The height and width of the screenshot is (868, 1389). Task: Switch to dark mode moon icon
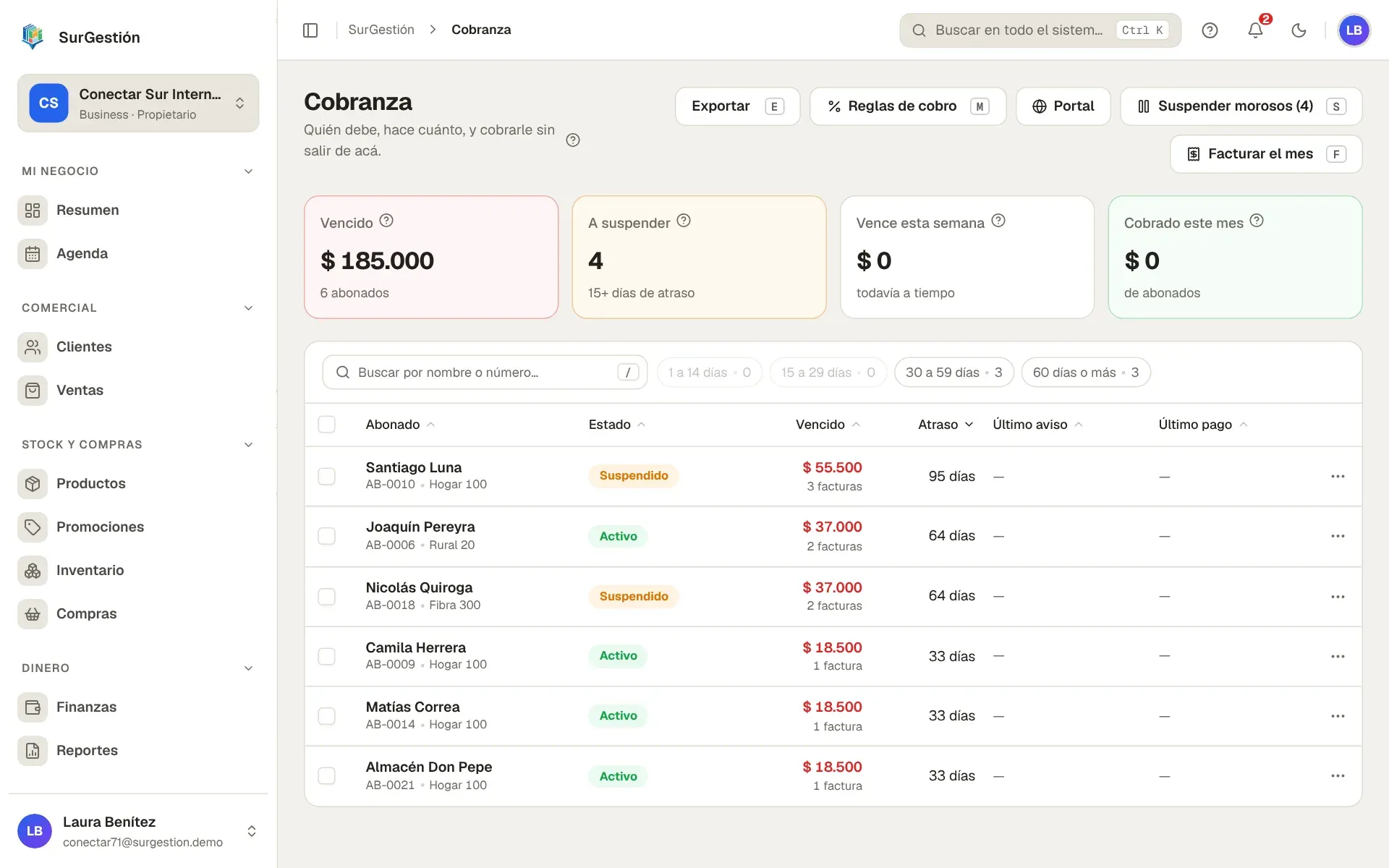(x=1299, y=30)
